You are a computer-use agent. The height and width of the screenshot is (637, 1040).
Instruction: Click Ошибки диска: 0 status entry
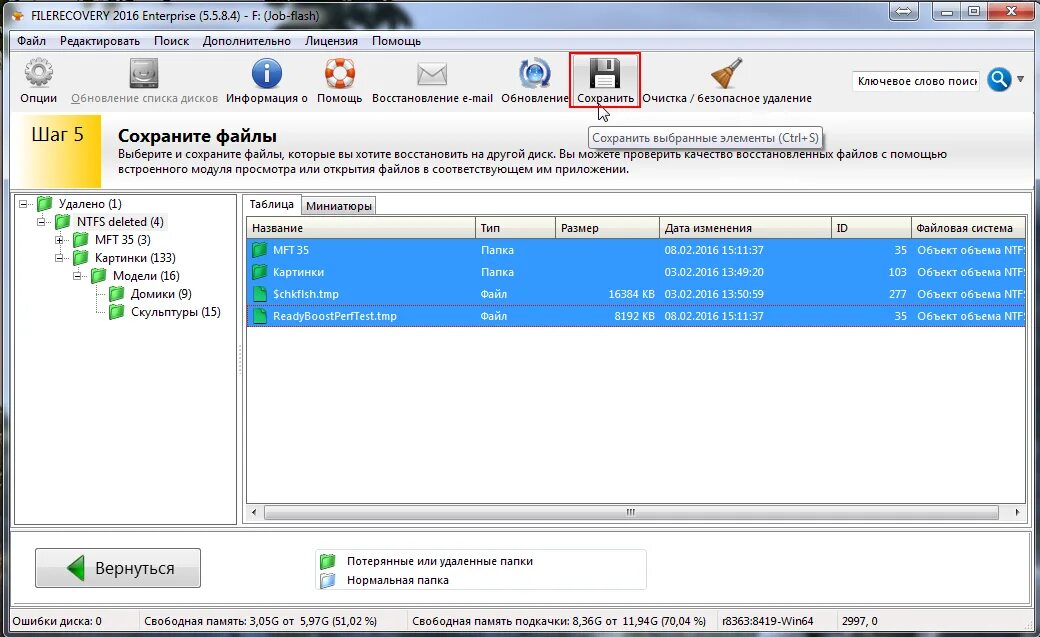tap(57, 621)
